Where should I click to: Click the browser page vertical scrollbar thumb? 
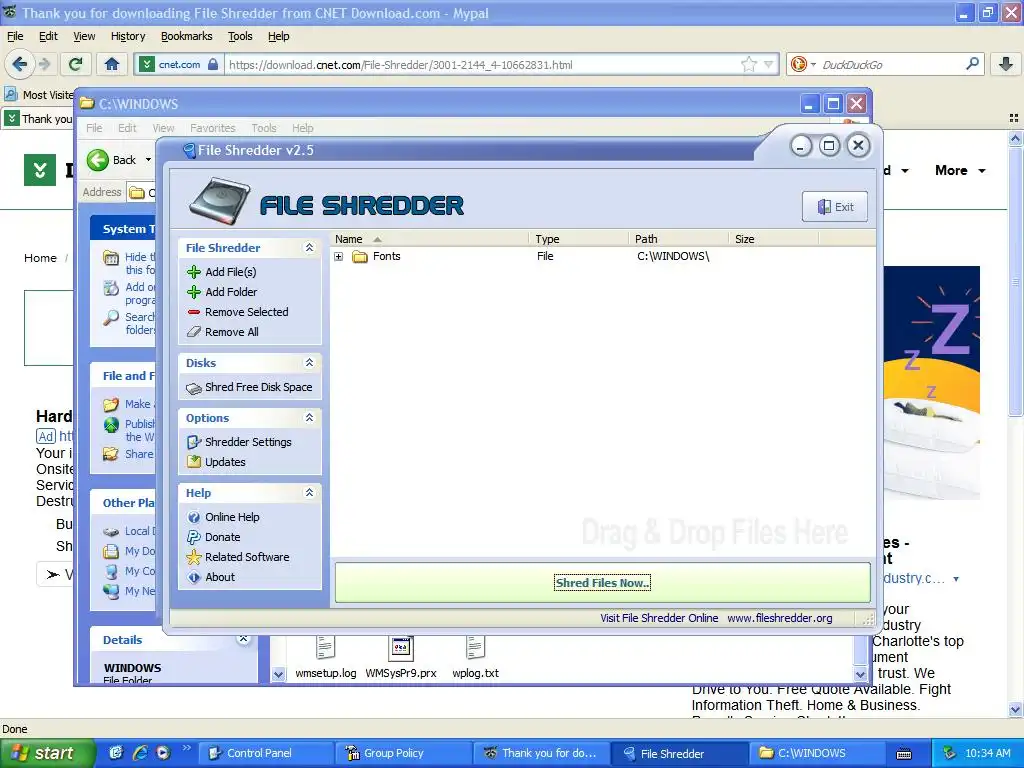1015,281
